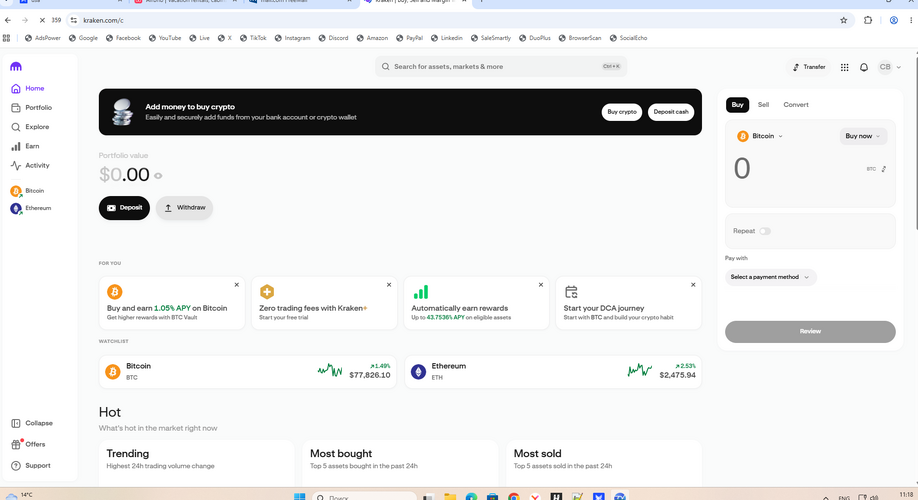Open the Earn section
The width and height of the screenshot is (918, 500).
[x=25, y=146]
